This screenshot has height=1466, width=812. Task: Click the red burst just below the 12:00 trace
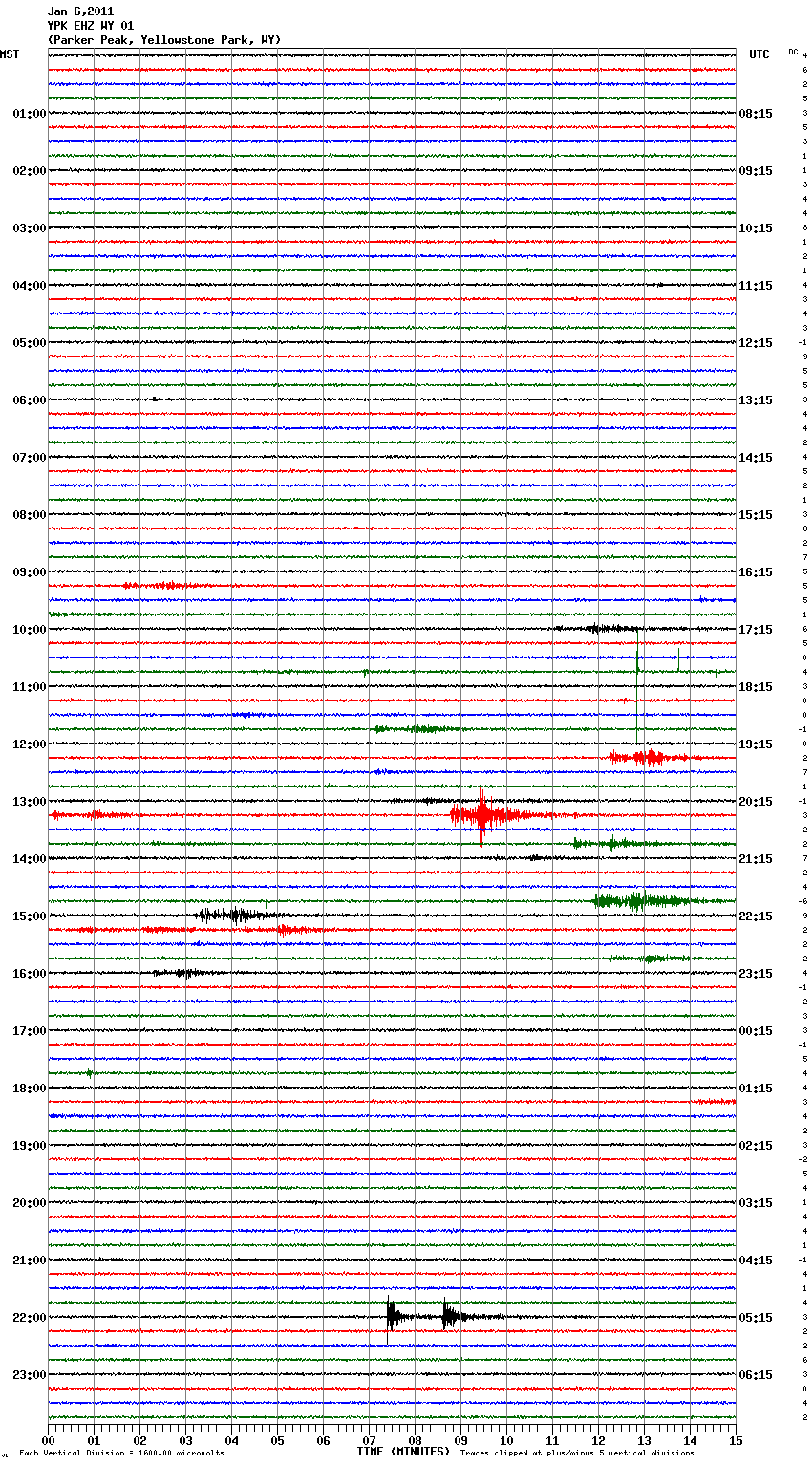[650, 758]
